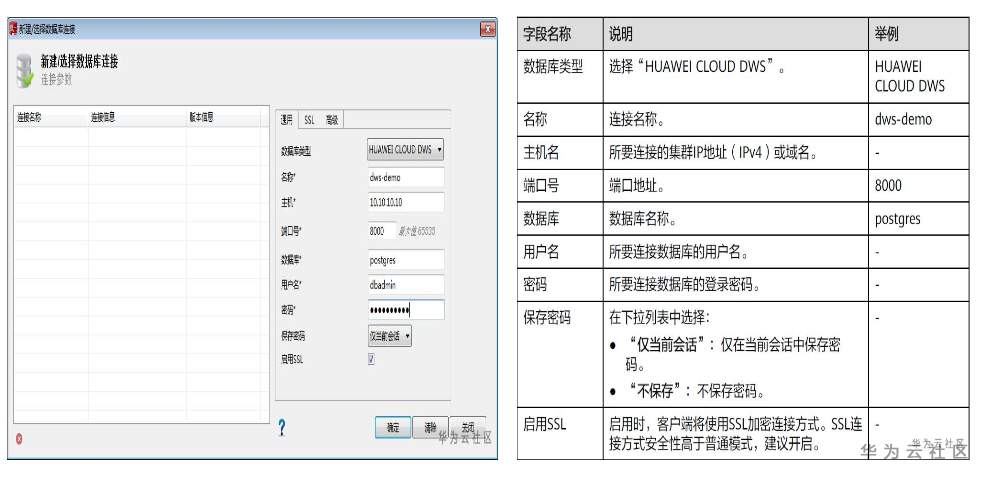Click the 连接参数 subtitle text
The width and height of the screenshot is (981, 477).
click(x=56, y=81)
